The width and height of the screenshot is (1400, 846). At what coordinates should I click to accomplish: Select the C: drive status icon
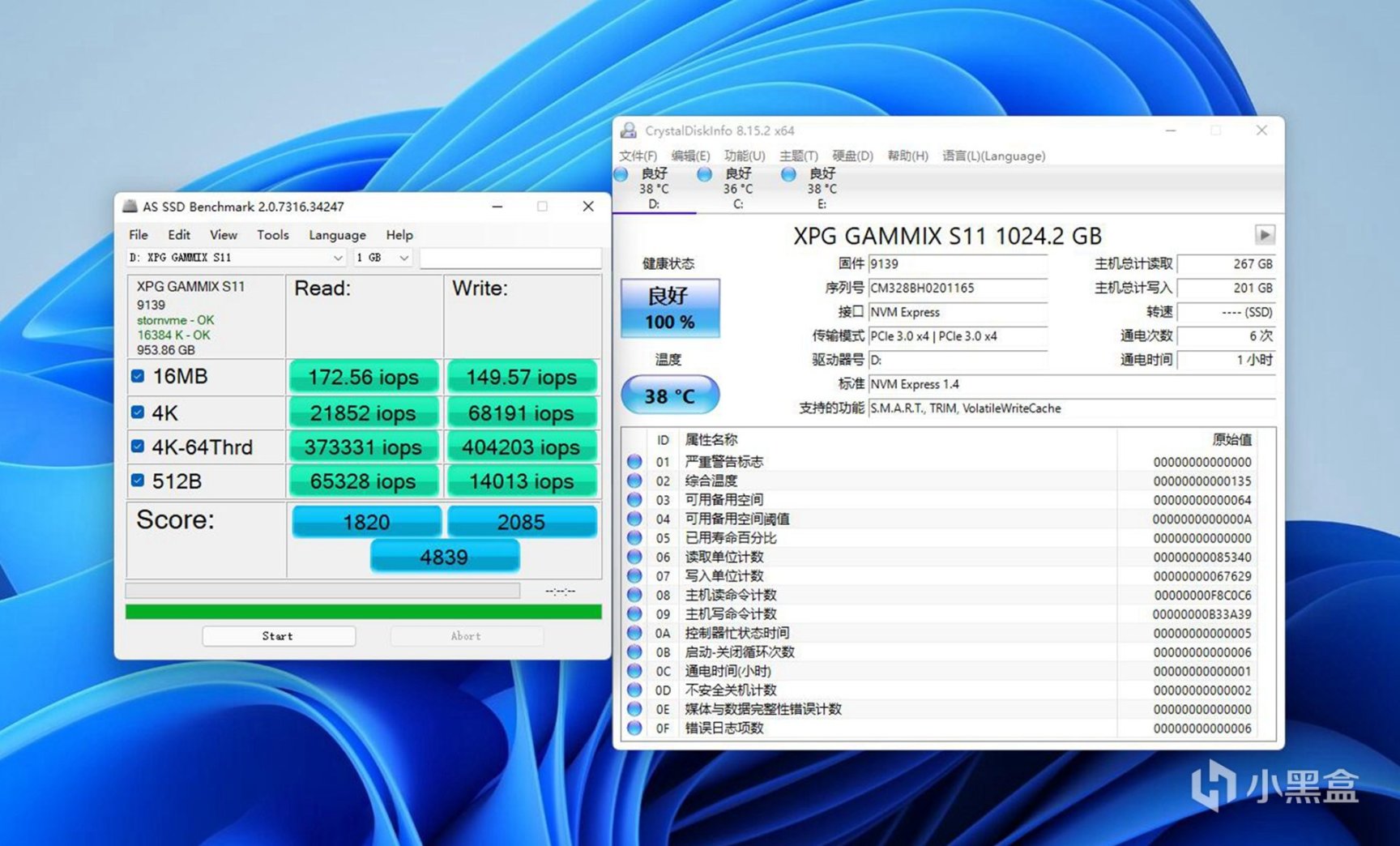click(x=705, y=174)
